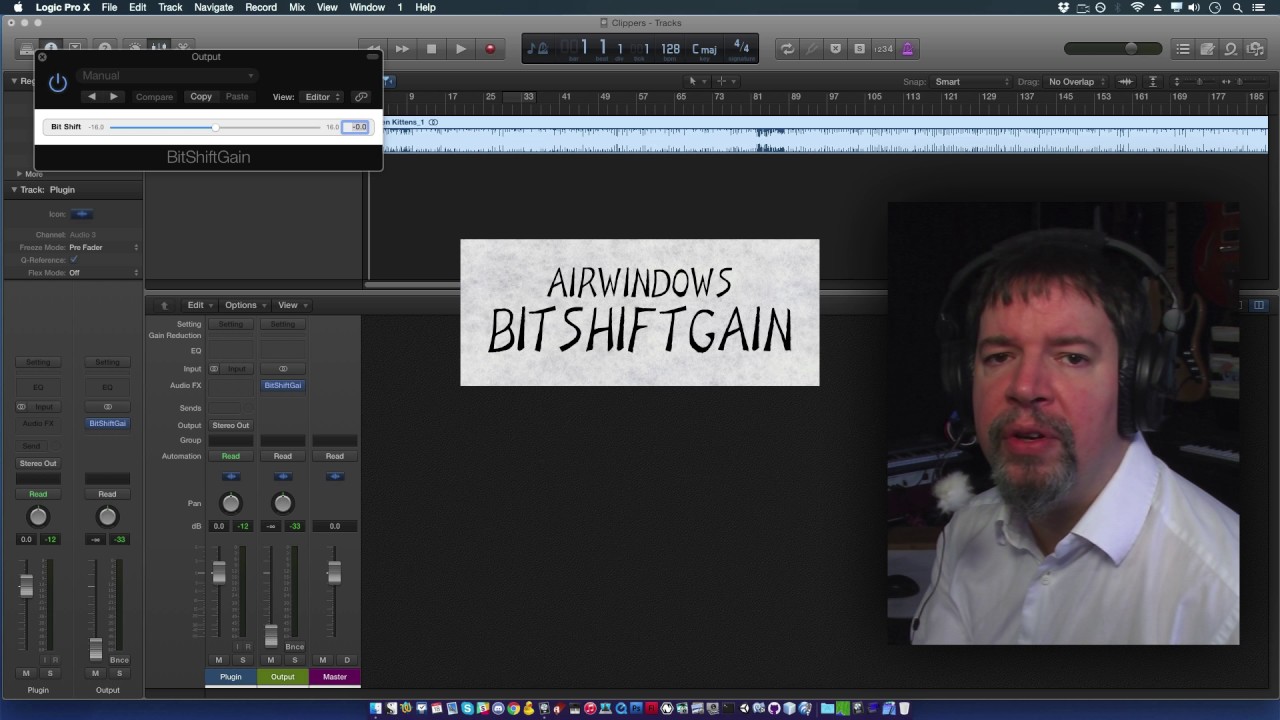Open the Loop Browser button
The image size is (1280, 720).
[1231, 49]
